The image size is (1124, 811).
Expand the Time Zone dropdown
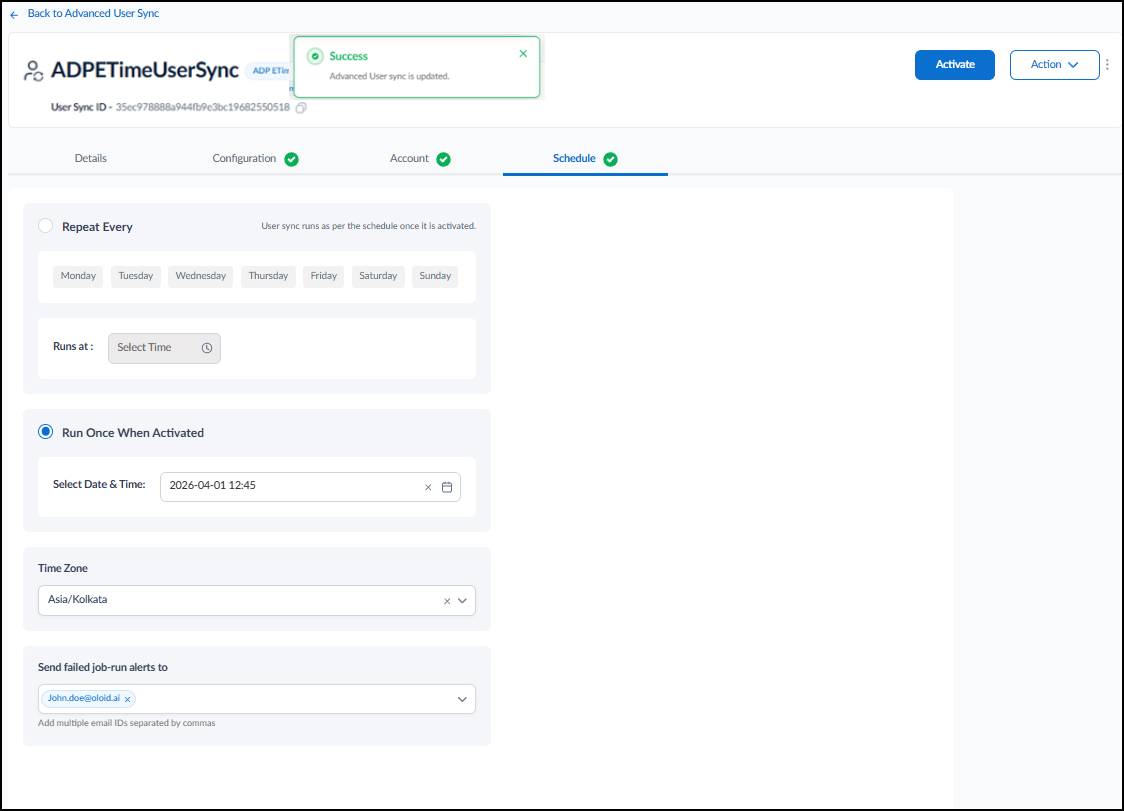[462, 601]
